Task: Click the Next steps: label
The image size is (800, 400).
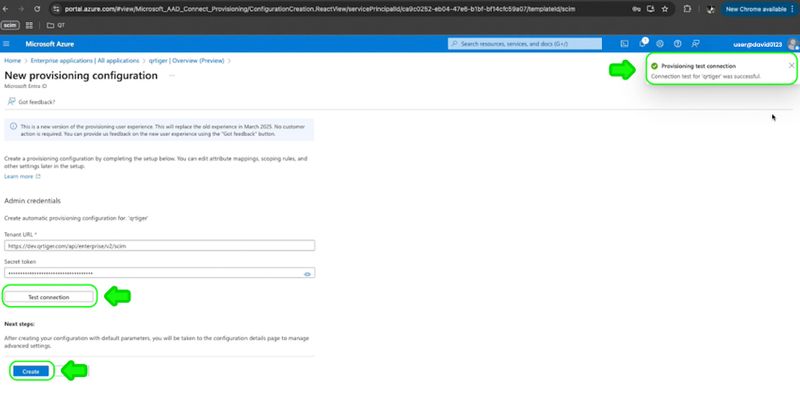Action: (19, 324)
